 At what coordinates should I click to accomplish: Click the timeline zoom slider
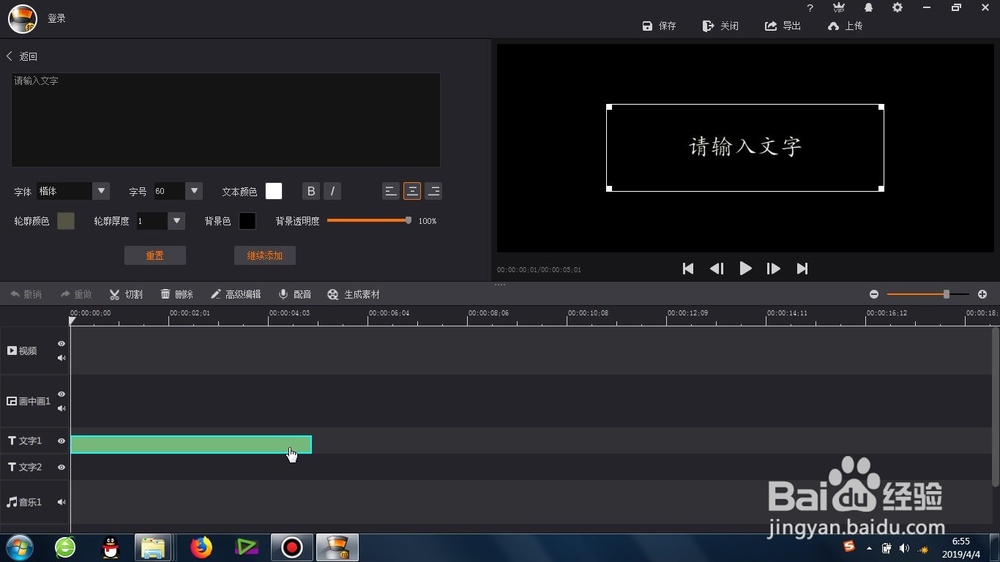[x=928, y=294]
